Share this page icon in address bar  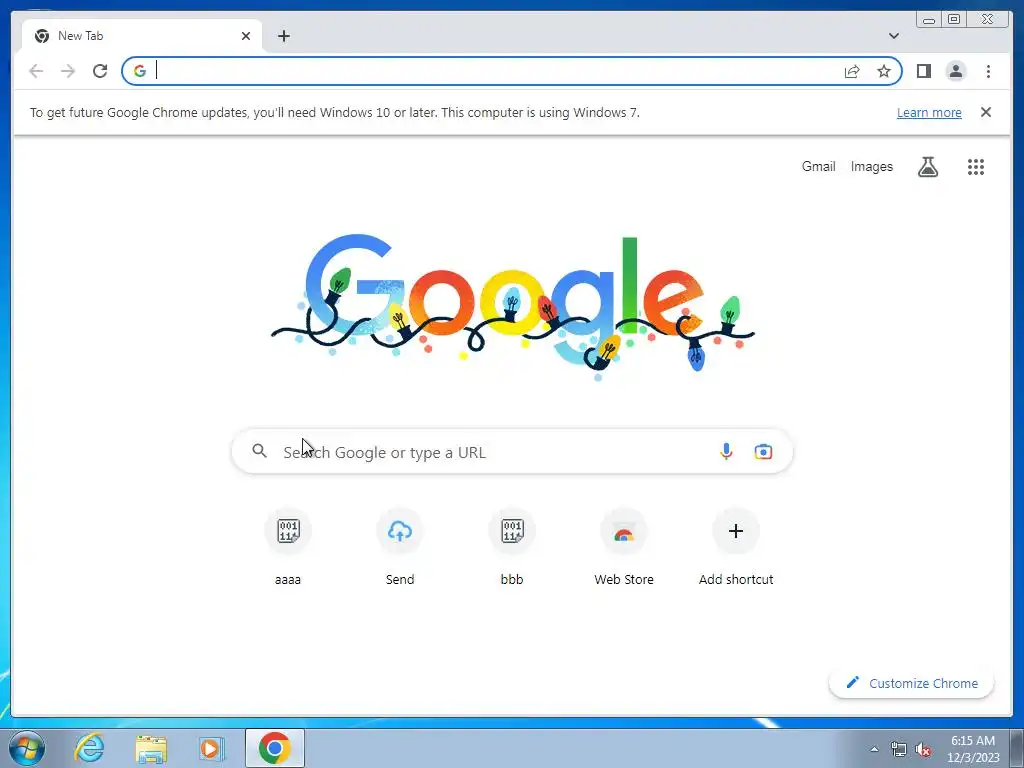[852, 71]
